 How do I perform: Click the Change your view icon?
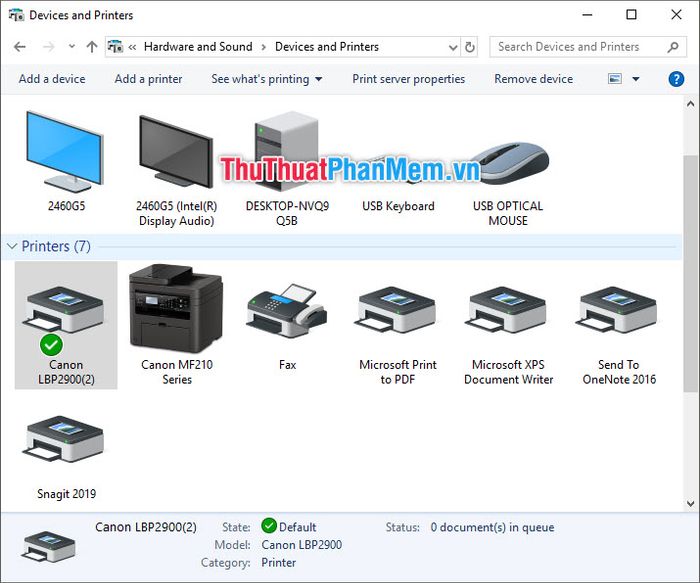(615, 79)
